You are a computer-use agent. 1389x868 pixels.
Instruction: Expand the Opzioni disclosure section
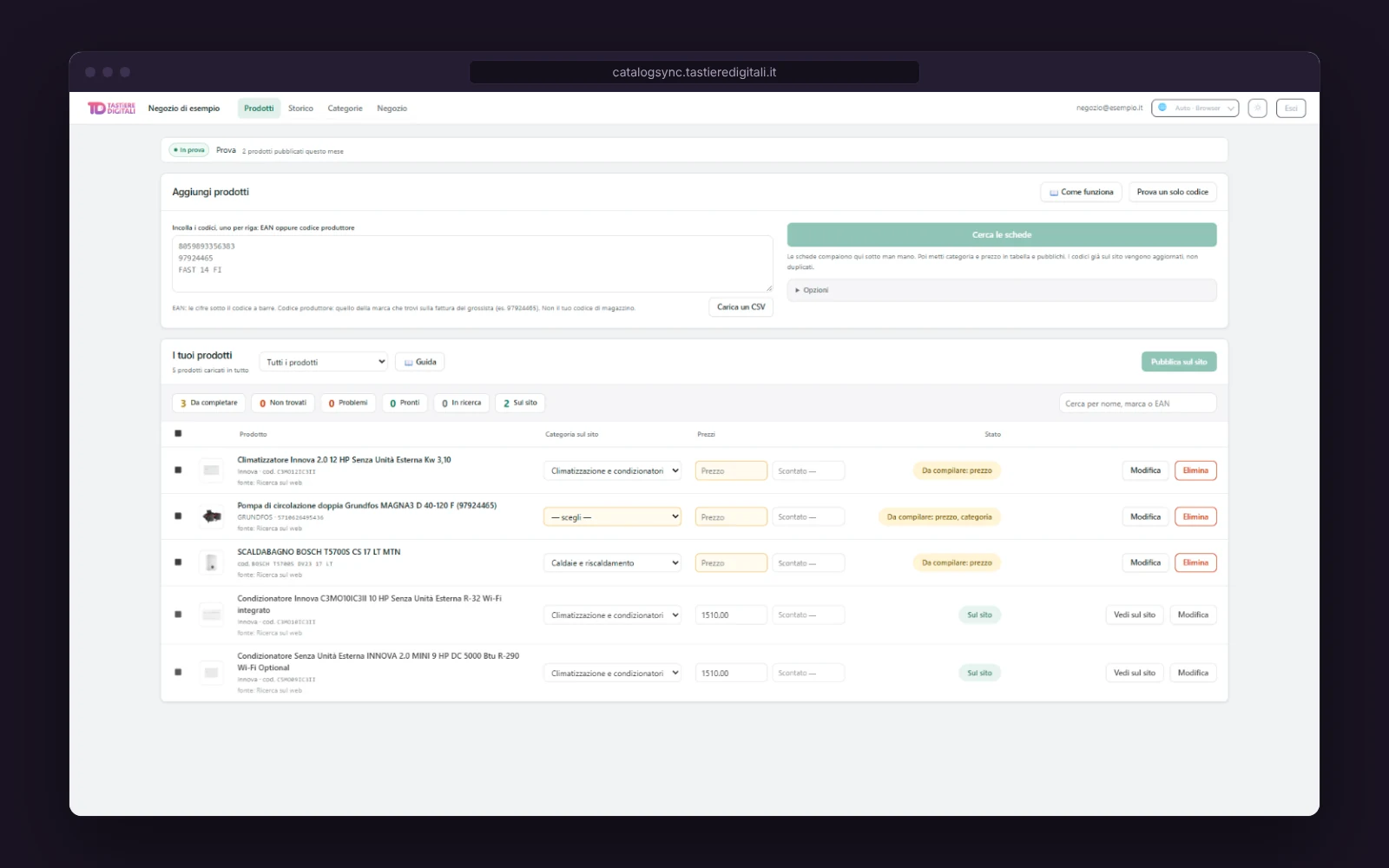pos(1002,290)
